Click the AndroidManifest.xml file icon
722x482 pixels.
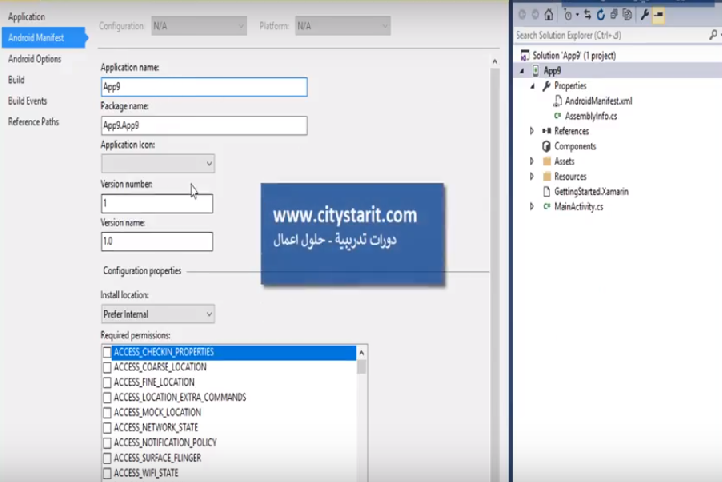(558, 101)
